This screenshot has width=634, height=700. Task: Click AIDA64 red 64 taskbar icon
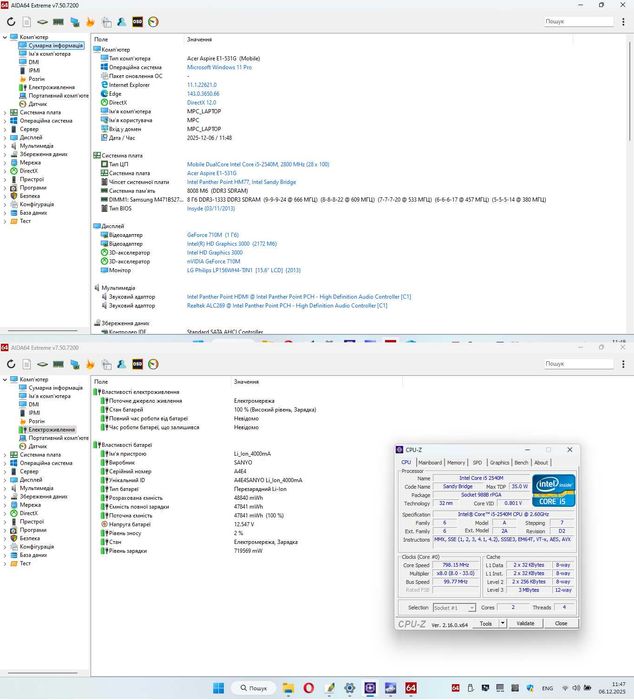pyautogui.click(x=411, y=688)
